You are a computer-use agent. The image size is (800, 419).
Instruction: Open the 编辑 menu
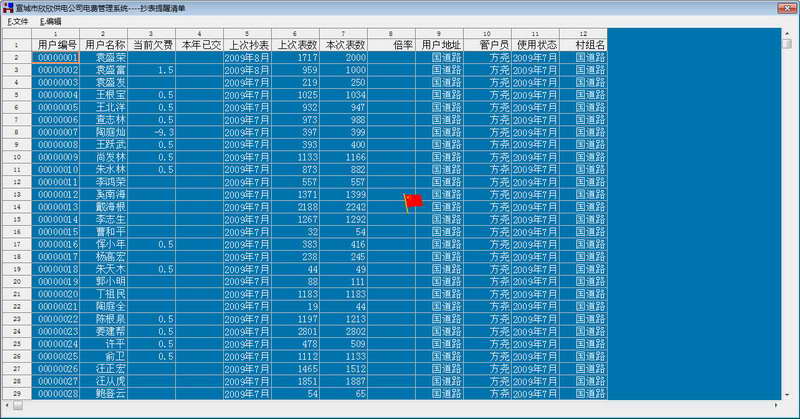(x=51, y=21)
